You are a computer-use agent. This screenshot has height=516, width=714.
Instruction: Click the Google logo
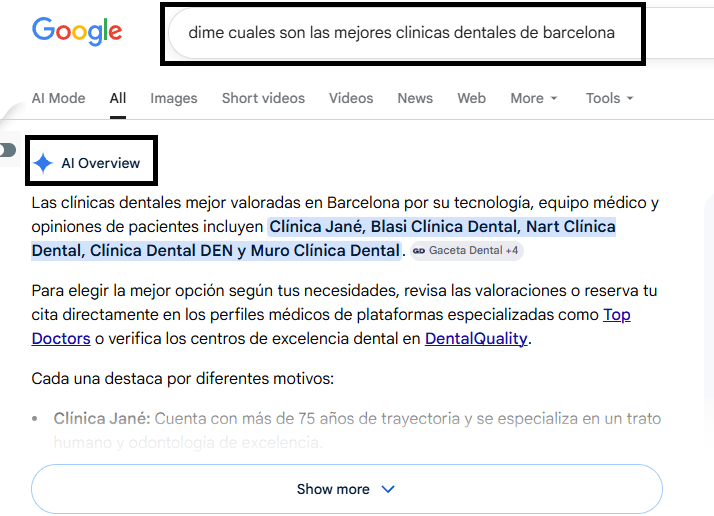[77, 31]
